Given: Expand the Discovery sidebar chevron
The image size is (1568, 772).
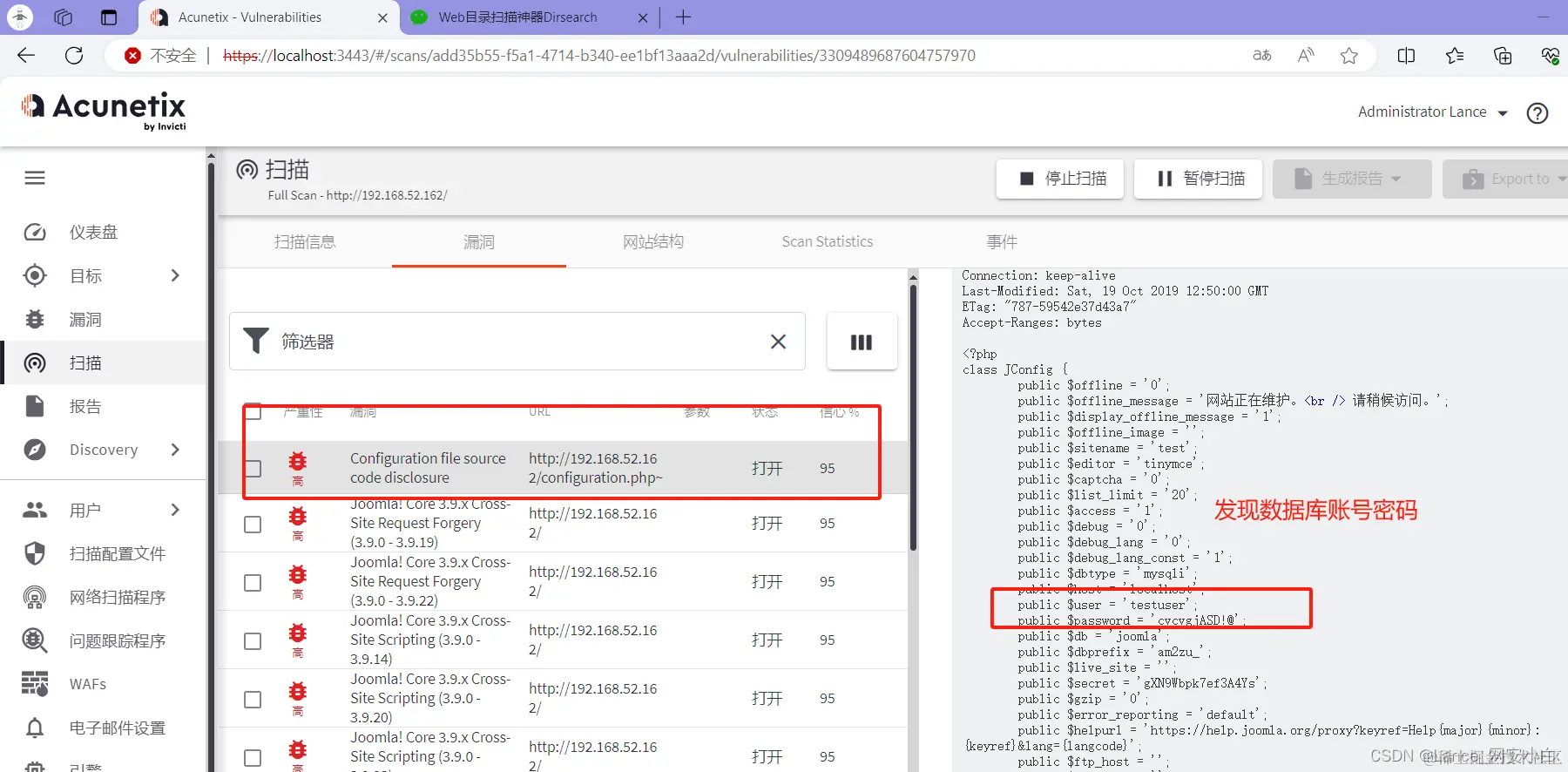Looking at the screenshot, I should (175, 450).
